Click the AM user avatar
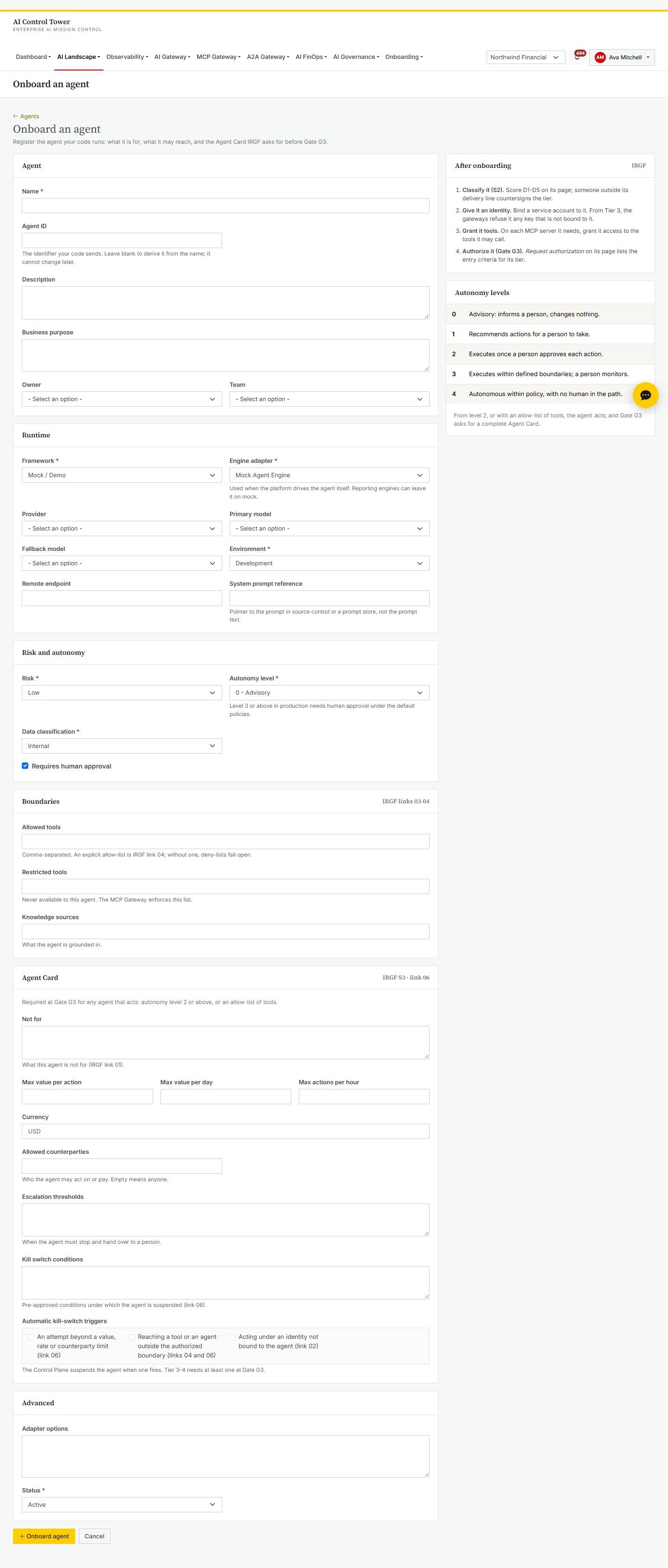The image size is (668, 1568). point(600,57)
